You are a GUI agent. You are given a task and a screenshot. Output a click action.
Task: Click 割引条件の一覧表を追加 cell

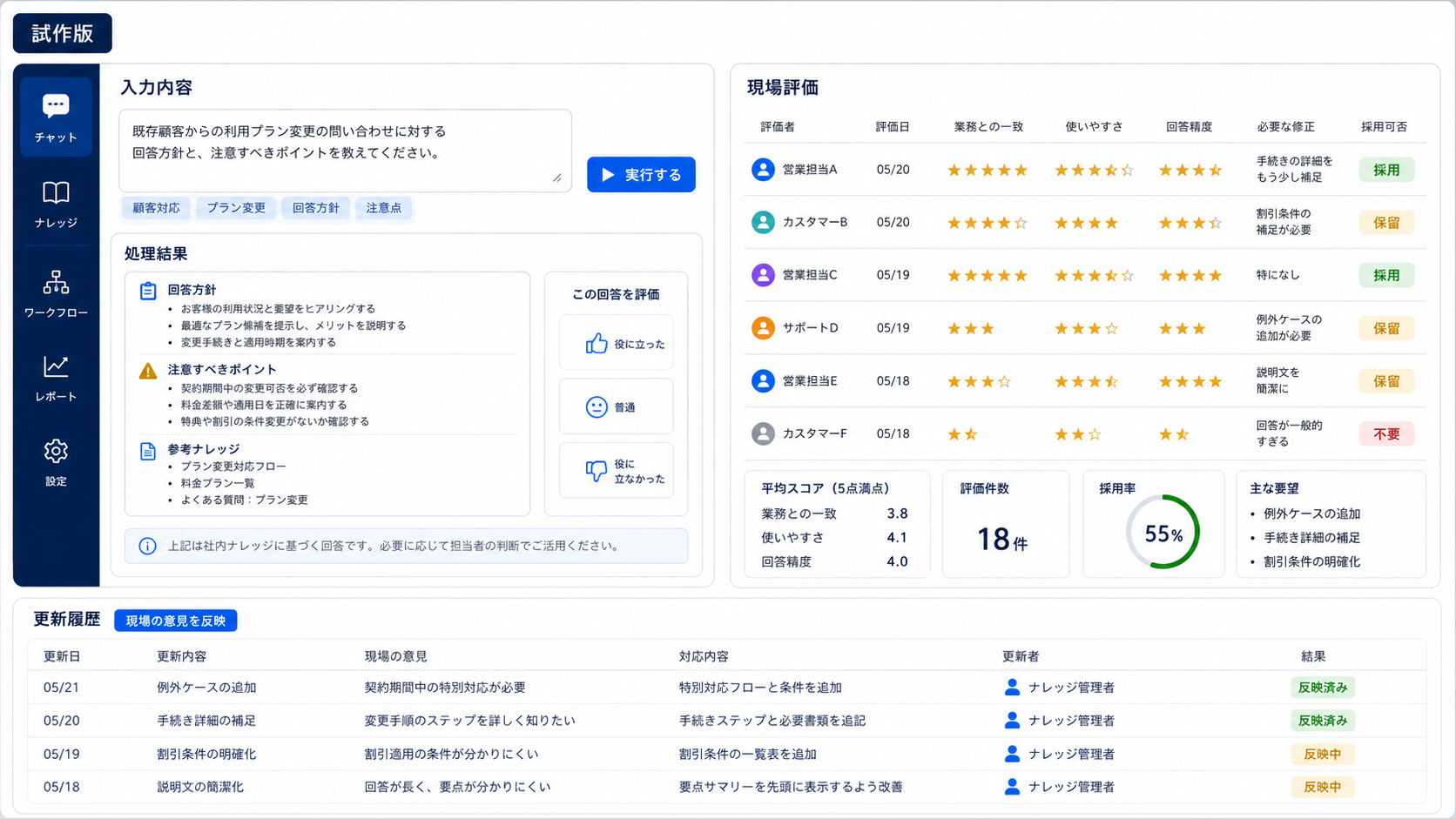tap(748, 754)
